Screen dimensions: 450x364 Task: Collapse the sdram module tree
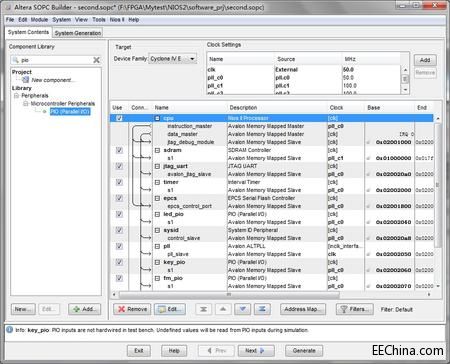tap(158, 150)
